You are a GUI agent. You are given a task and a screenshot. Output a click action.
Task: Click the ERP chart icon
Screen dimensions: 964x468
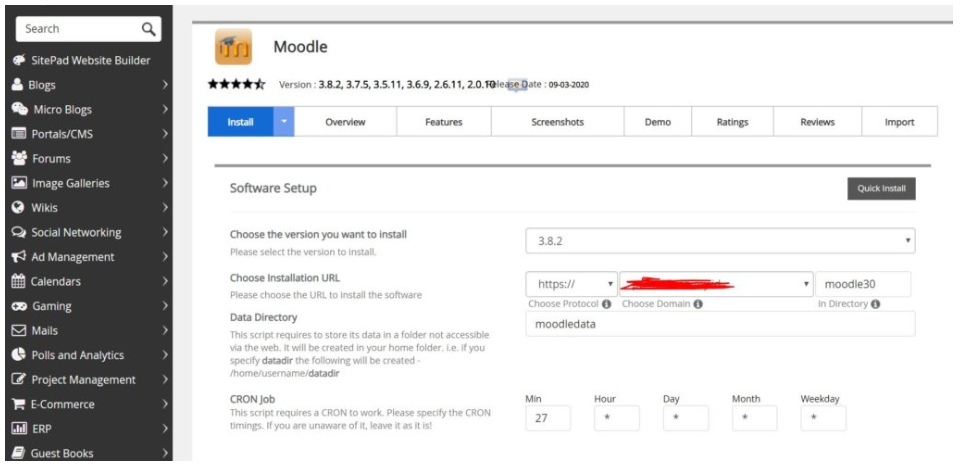point(19,429)
